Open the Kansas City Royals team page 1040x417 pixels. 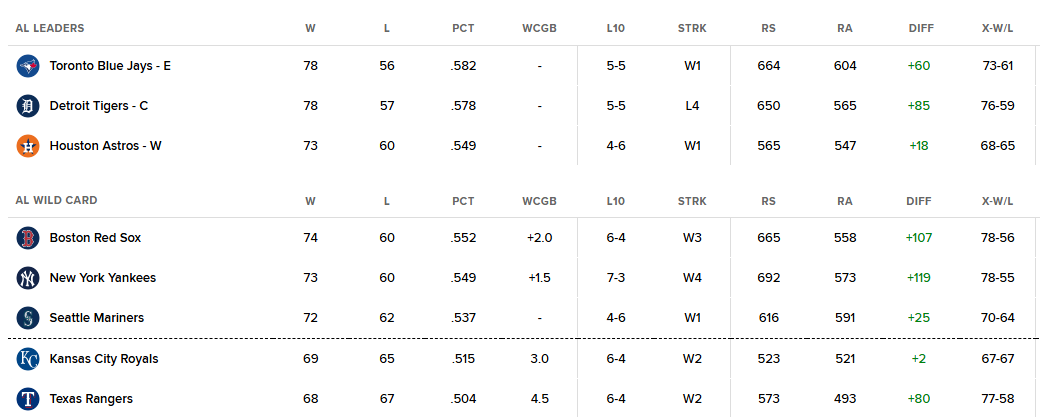(104, 359)
